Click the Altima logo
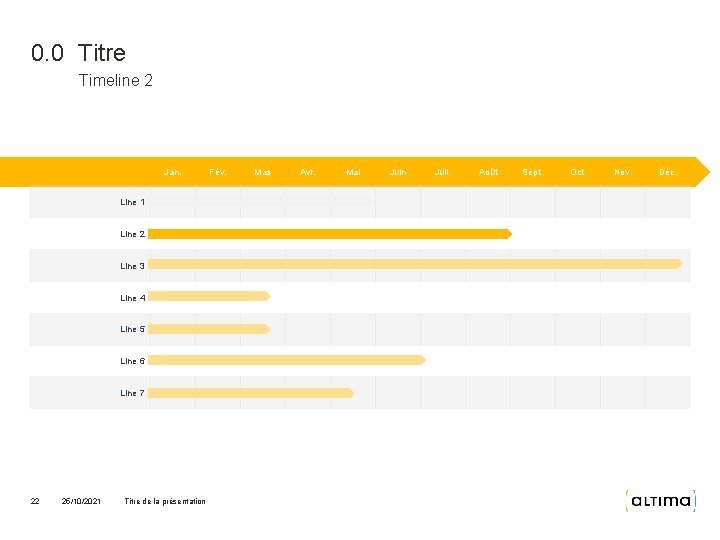 (x=660, y=500)
